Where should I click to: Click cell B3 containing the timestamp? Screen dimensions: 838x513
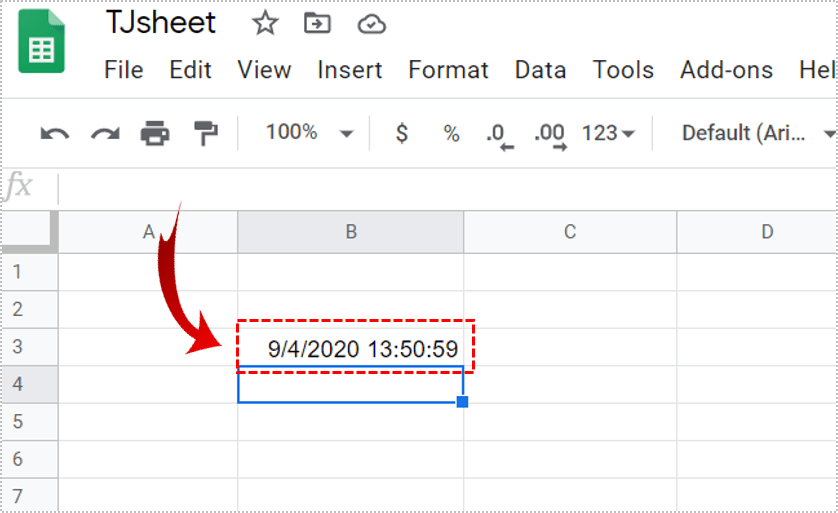tap(351, 348)
